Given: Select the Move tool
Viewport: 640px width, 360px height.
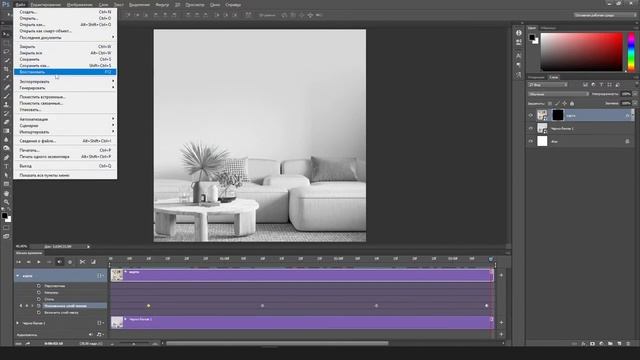Looking at the screenshot, I should click(6, 34).
